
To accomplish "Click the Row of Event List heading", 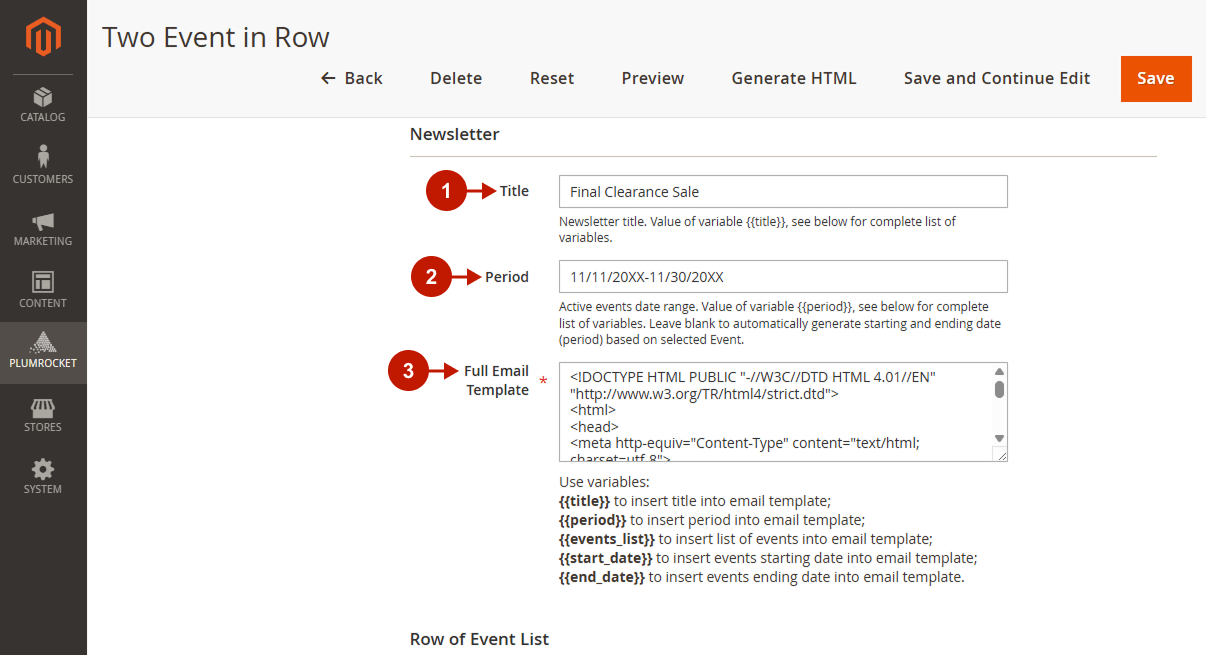I will (480, 639).
